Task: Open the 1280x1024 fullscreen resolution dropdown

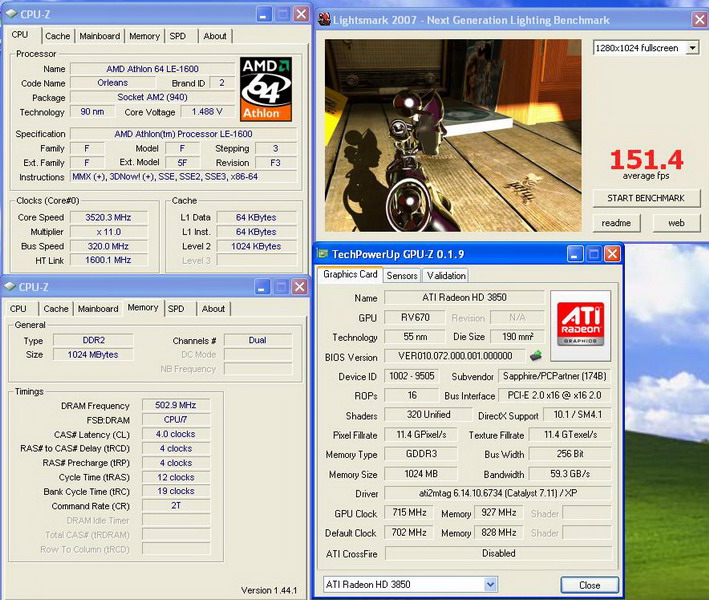Action: click(692, 48)
